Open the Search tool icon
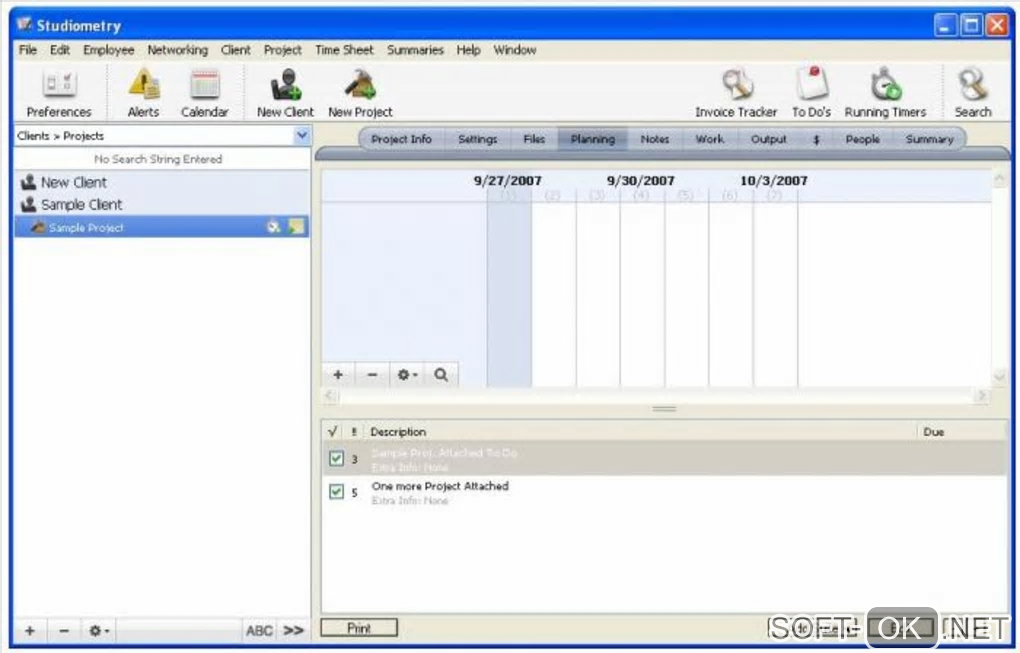The width and height of the screenshot is (1020, 653). (973, 94)
